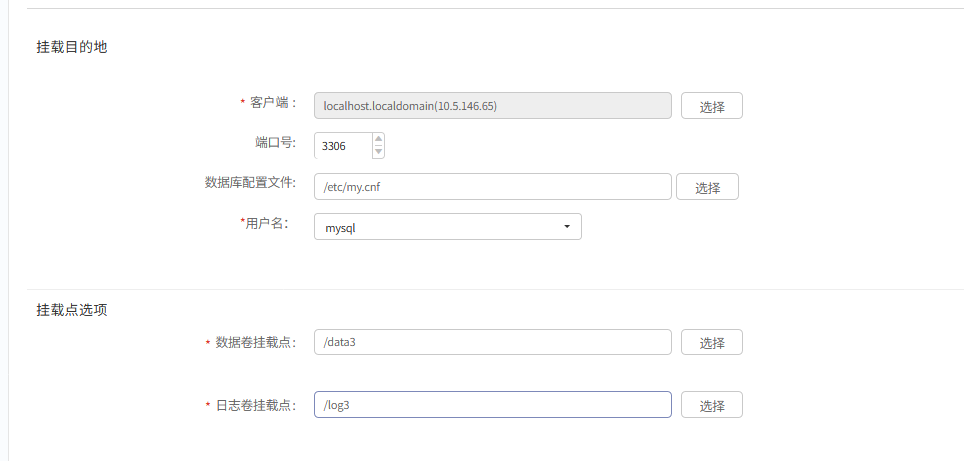Click the 客户端 field label
This screenshot has height=461, width=964.
tap(273, 103)
